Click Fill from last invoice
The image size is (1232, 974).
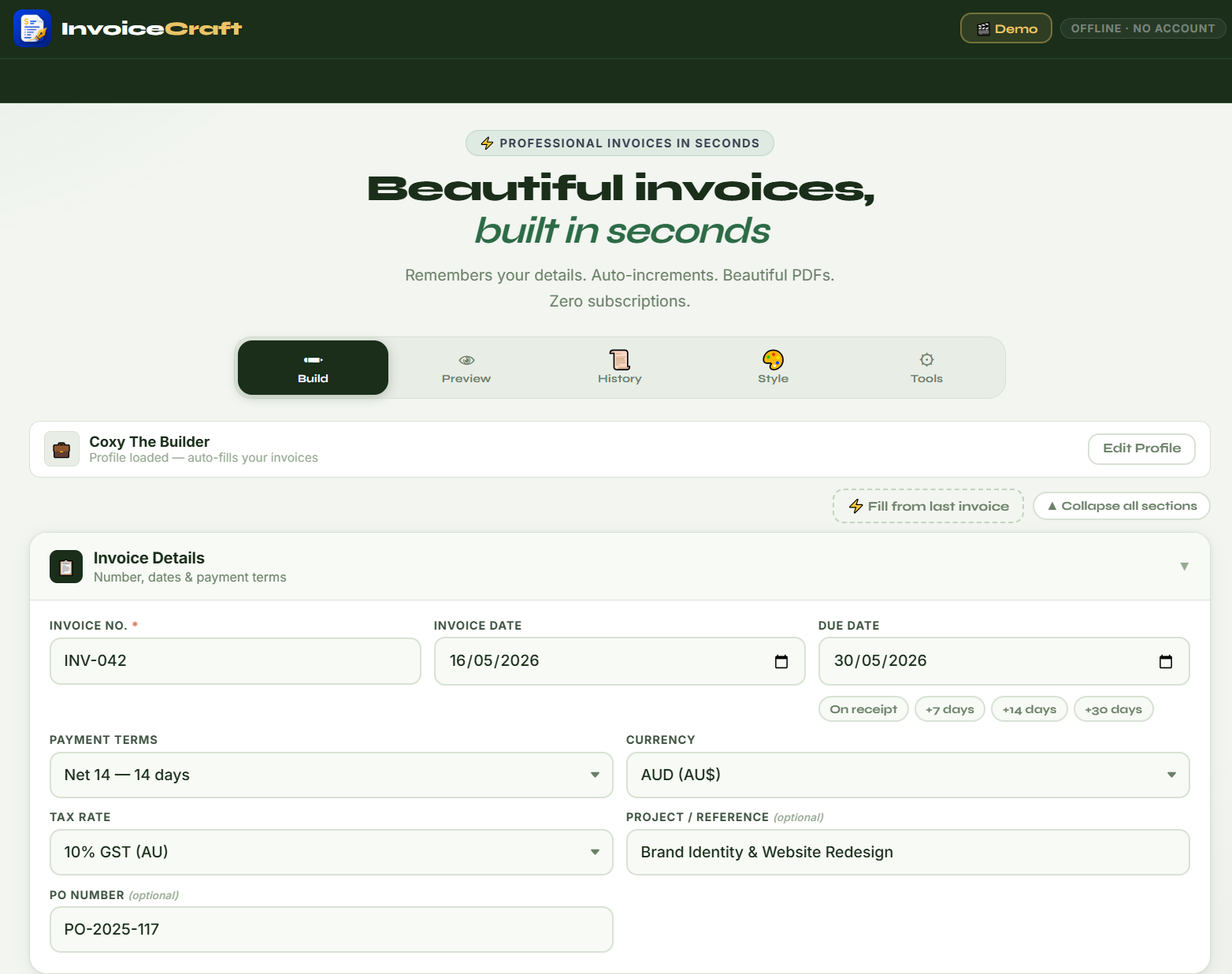928,506
